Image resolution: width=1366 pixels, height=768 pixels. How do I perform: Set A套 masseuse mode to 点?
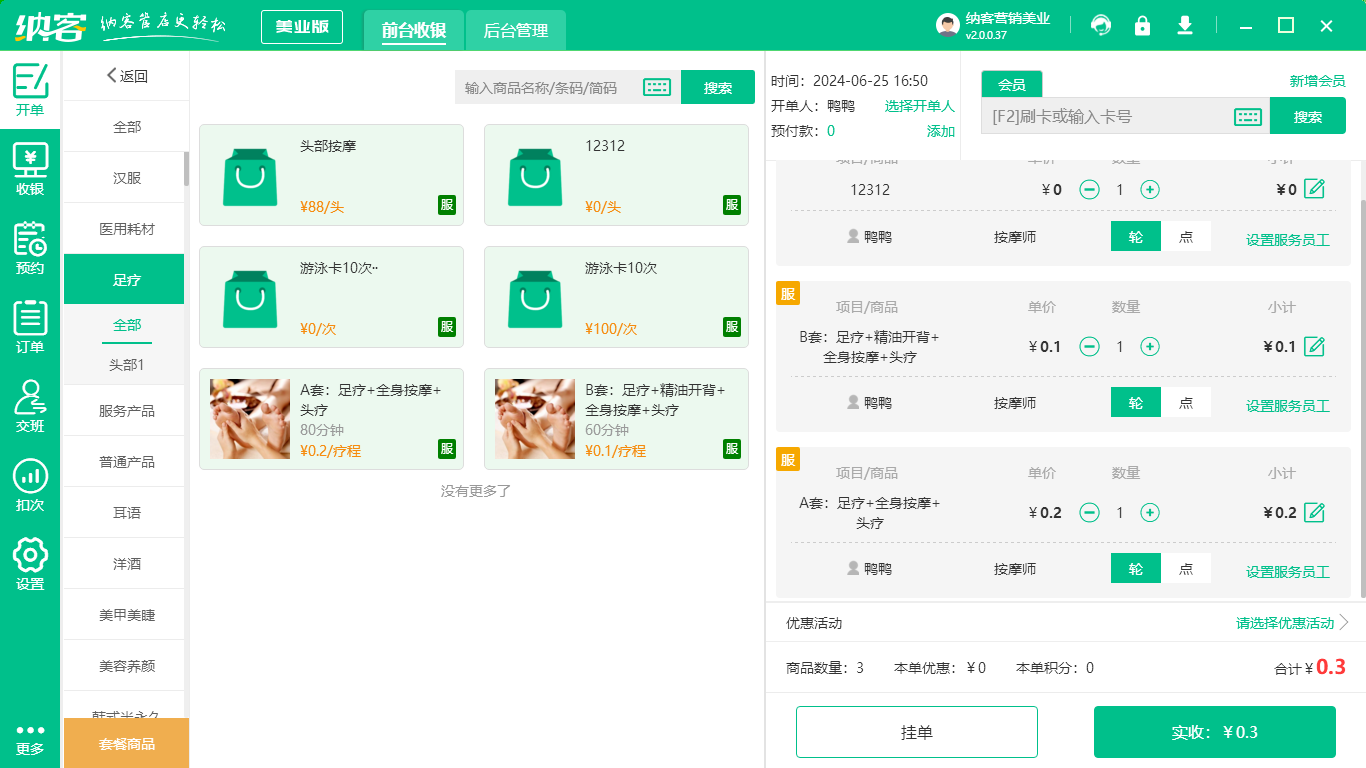[1187, 567]
